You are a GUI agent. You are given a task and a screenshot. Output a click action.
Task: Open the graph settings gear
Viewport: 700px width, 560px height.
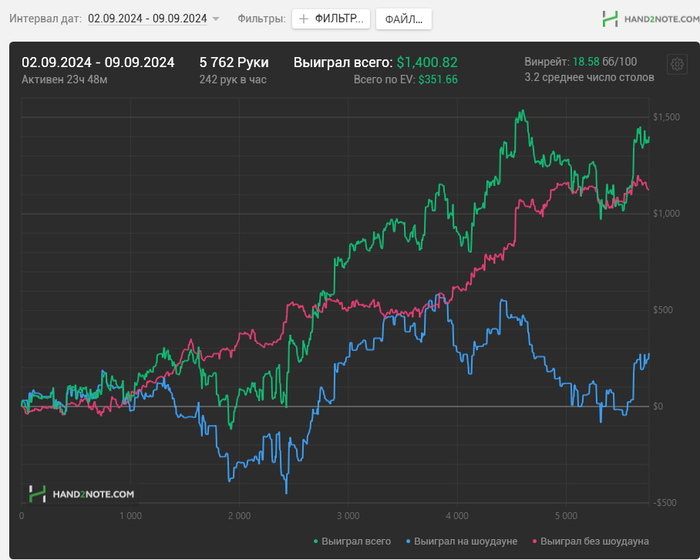pyautogui.click(x=676, y=66)
